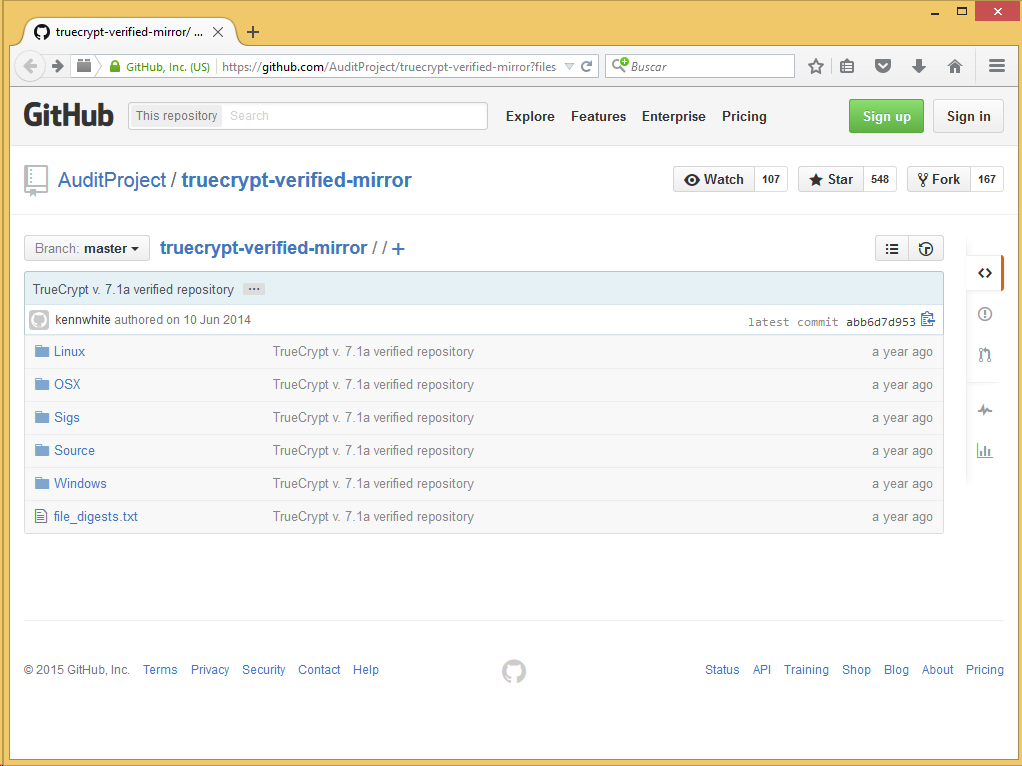
Task: Open the URL bar history dropdown arrow
Action: click(569, 66)
